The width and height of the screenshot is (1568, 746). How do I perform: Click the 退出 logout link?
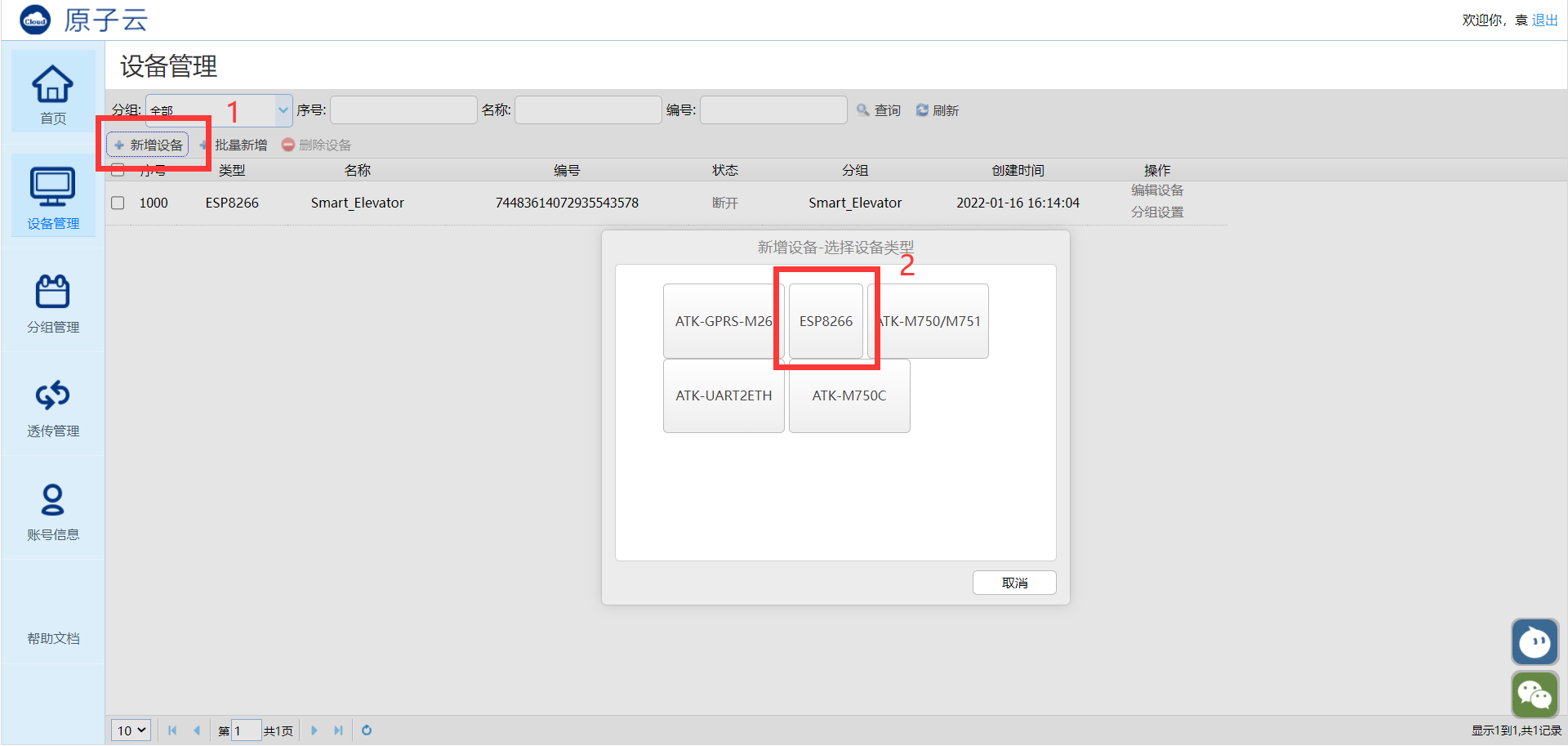point(1544,20)
